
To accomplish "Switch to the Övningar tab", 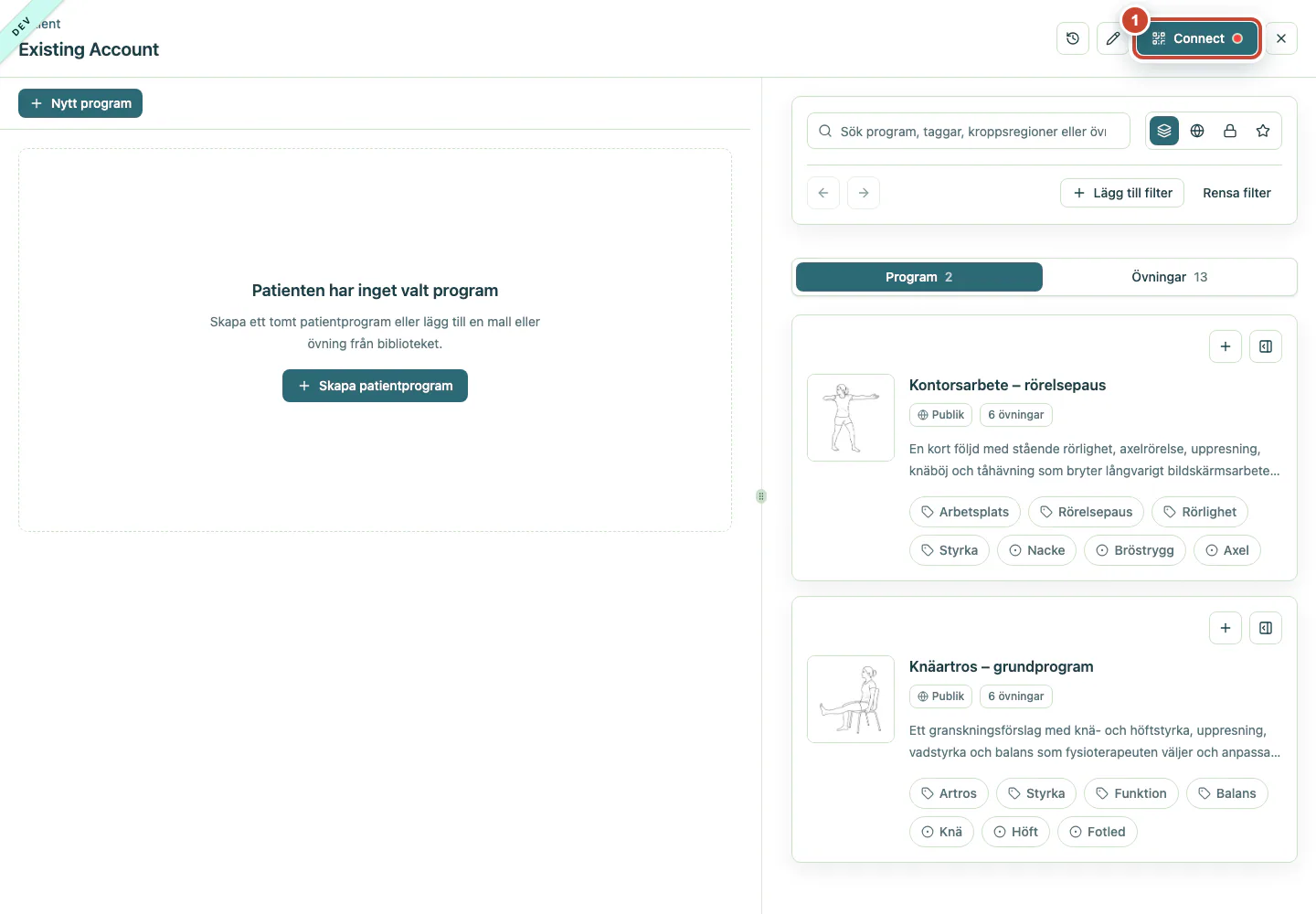I will click(x=1170, y=277).
